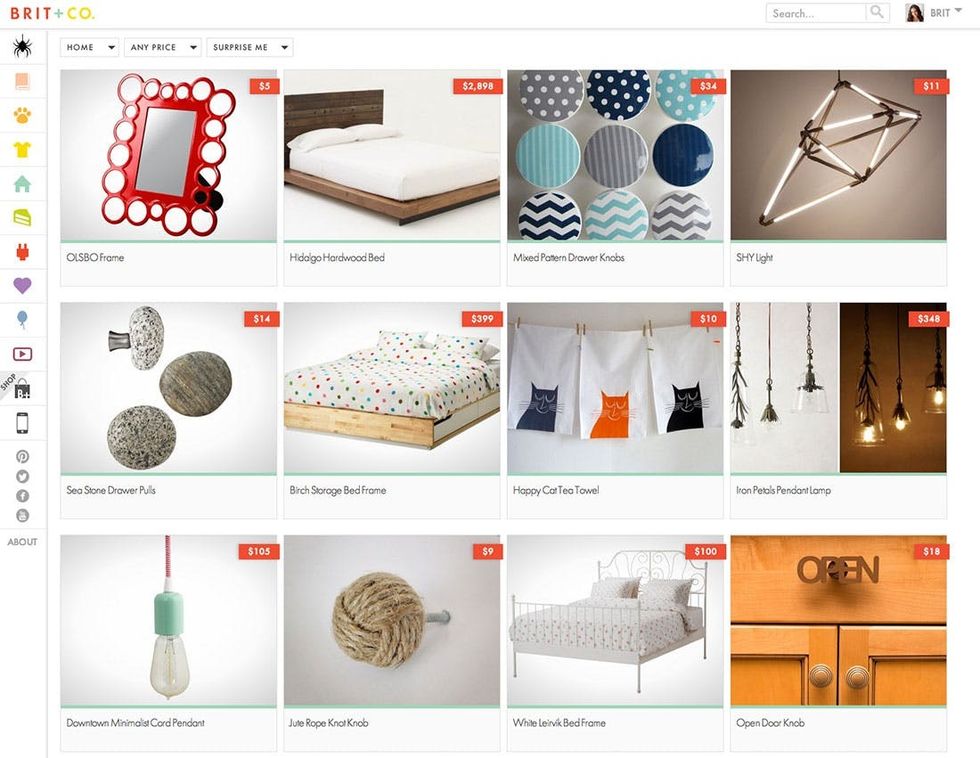
Task: Click the Pinterest social icon
Action: (22, 456)
